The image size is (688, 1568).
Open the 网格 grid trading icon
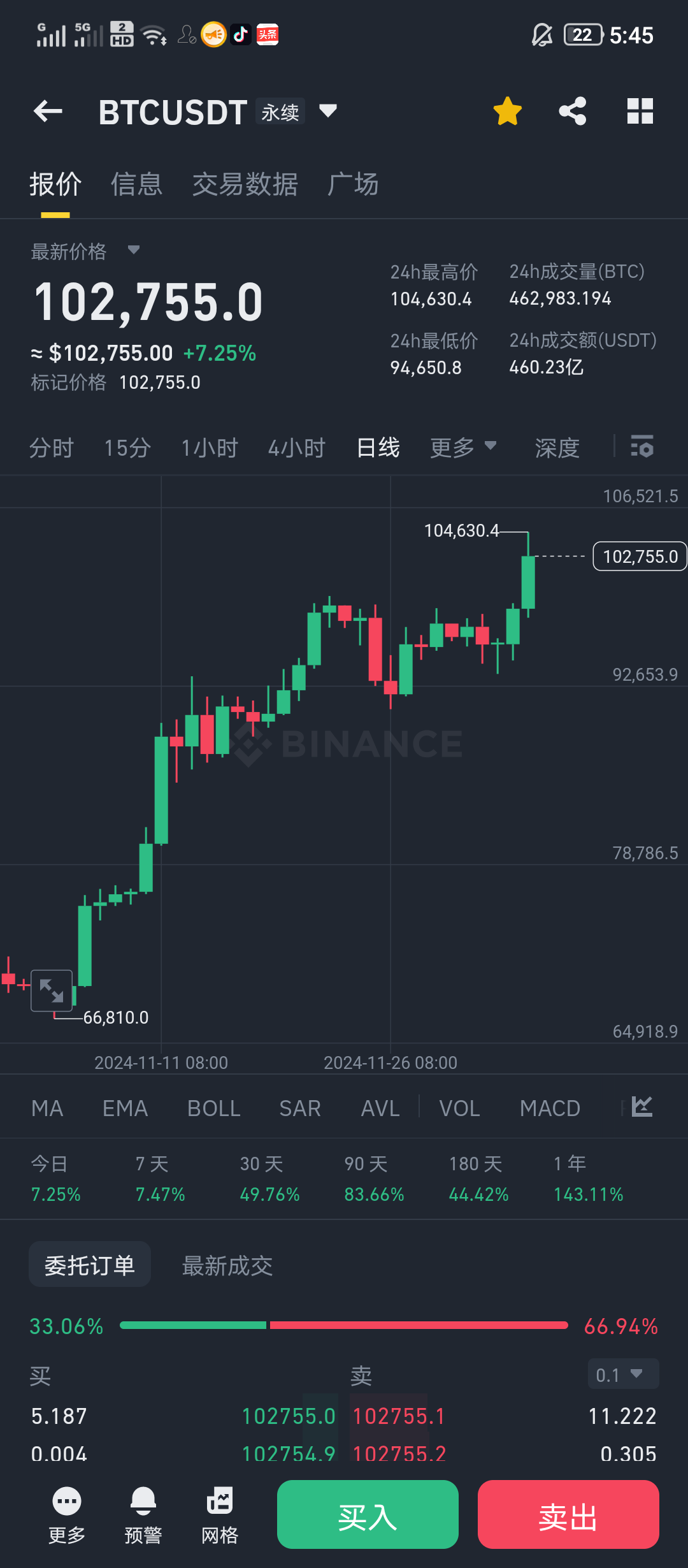click(x=220, y=1515)
